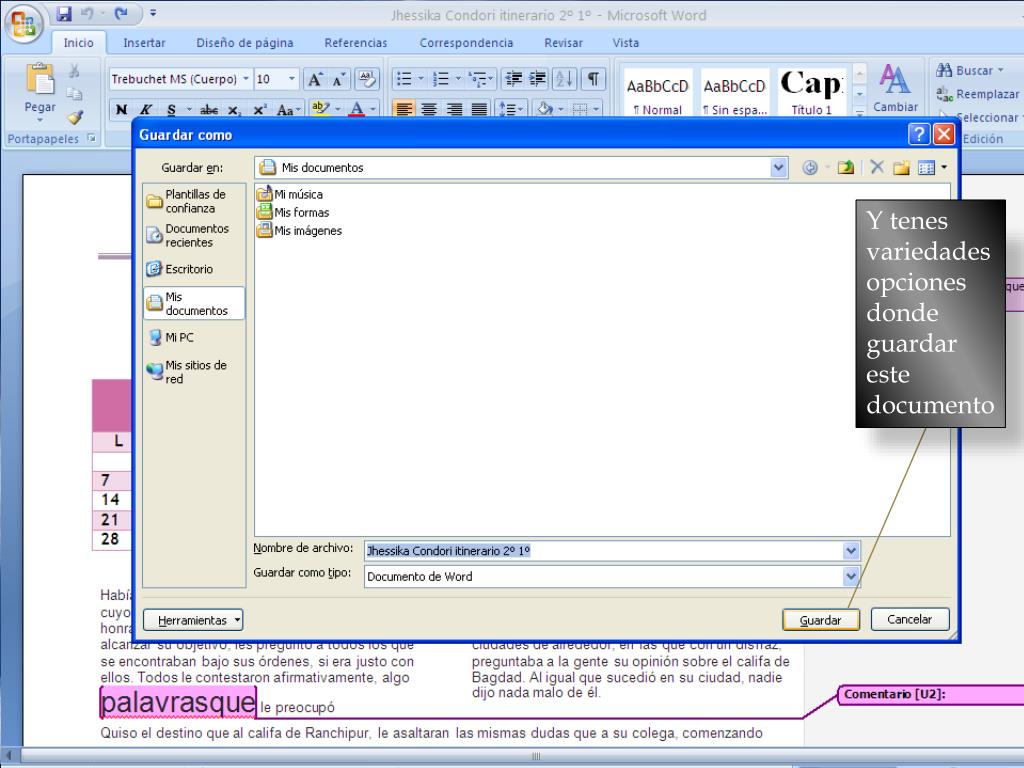Click the Shrink Font icon
Viewport: 1024px width, 768px height.
point(339,80)
